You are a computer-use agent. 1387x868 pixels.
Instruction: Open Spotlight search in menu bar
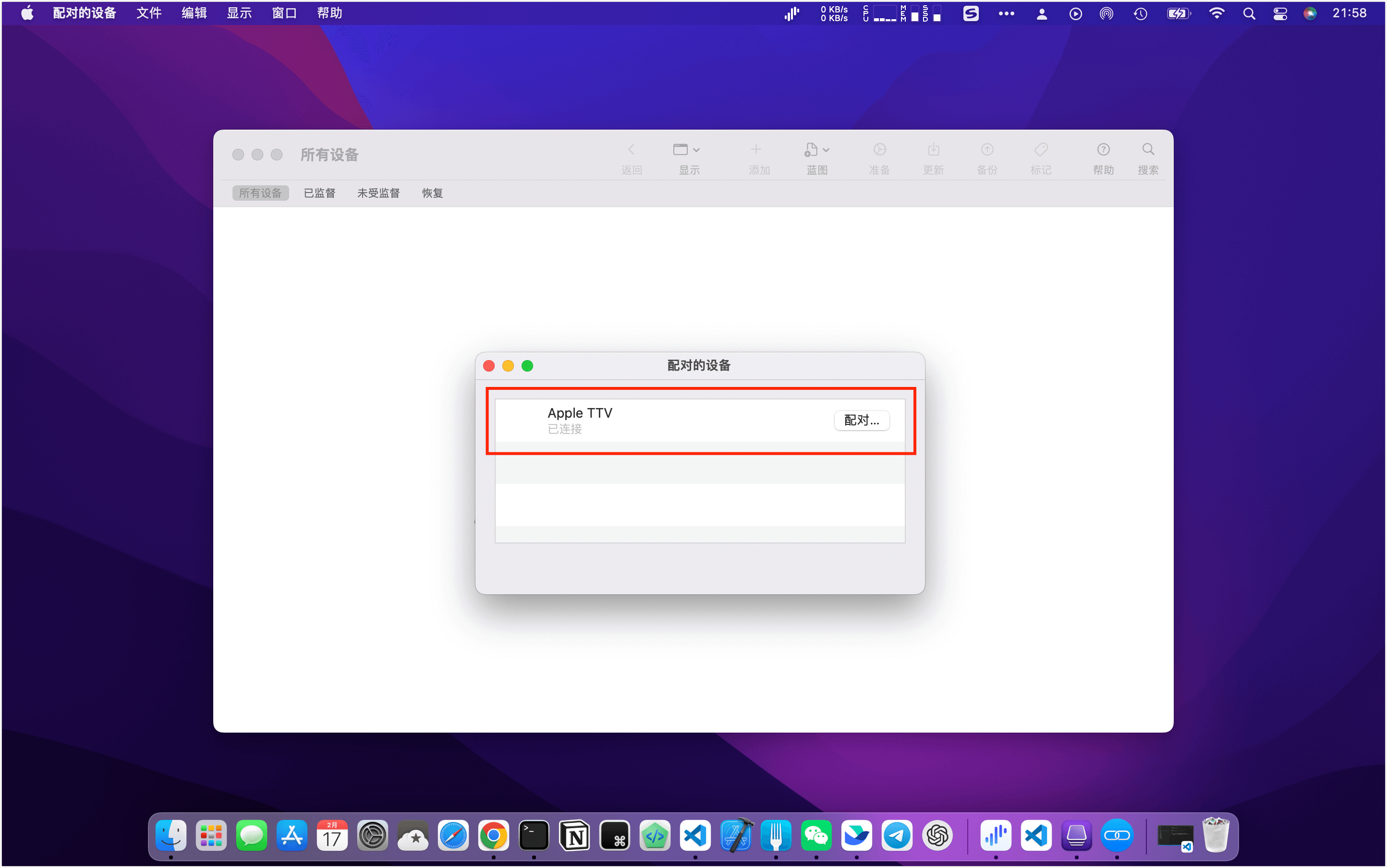click(x=1249, y=13)
